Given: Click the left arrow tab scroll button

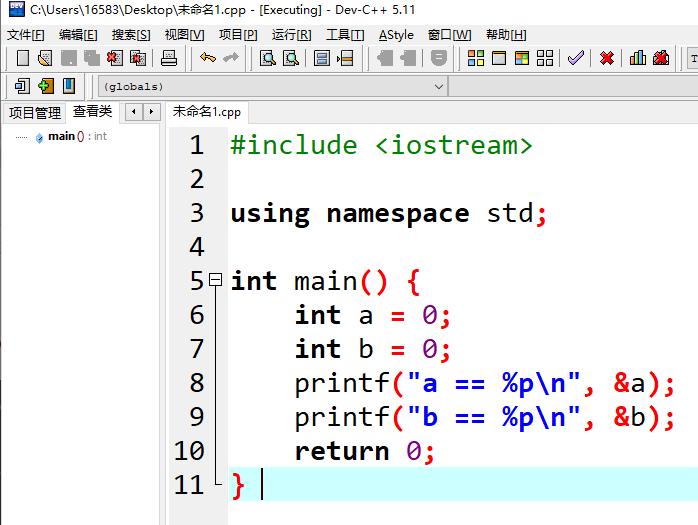Looking at the screenshot, I should pyautogui.click(x=134, y=112).
